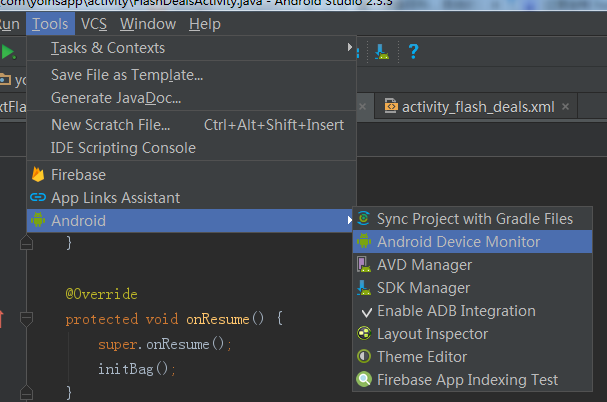The image size is (607, 402).
Task: Click SDK Manager download icon in submenu
Action: click(364, 288)
